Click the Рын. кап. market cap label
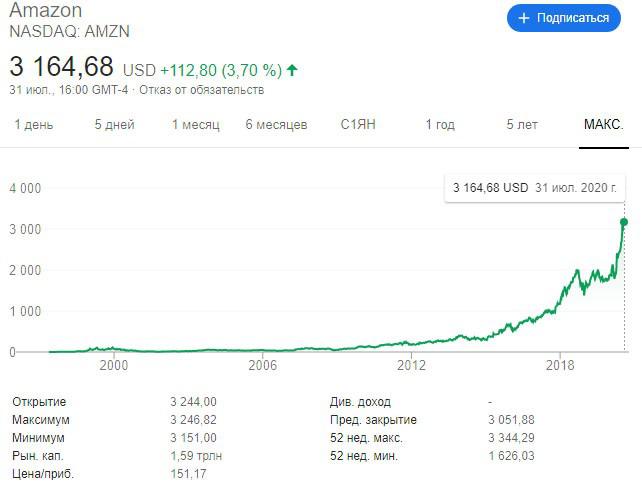 point(39,456)
